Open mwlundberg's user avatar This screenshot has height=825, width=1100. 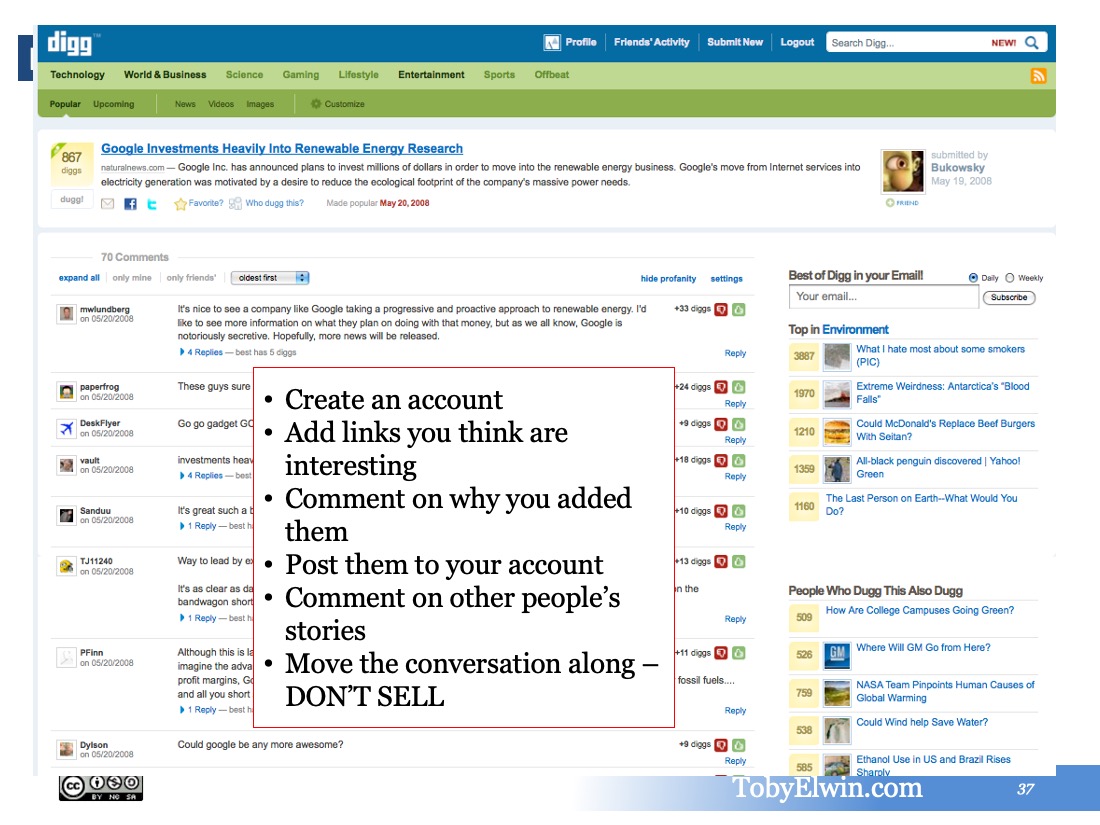[66, 314]
